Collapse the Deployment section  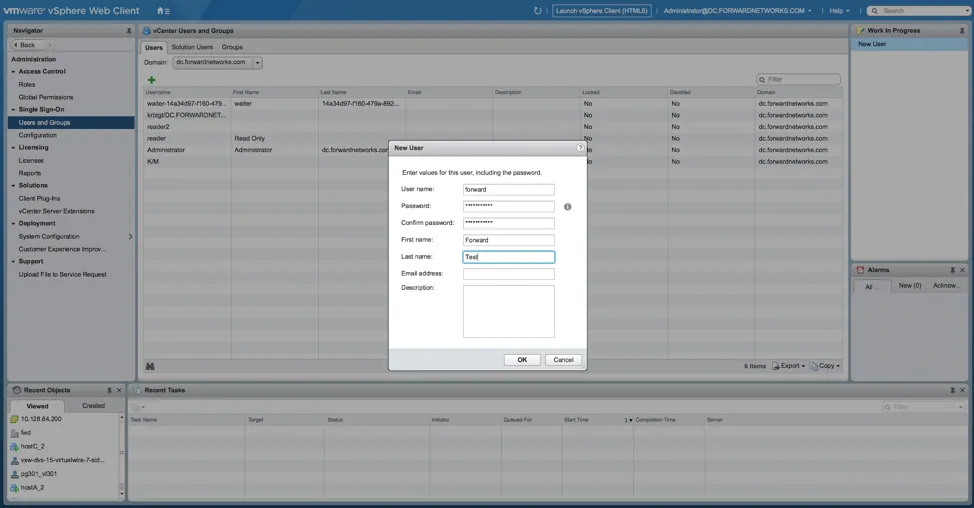click(x=13, y=224)
